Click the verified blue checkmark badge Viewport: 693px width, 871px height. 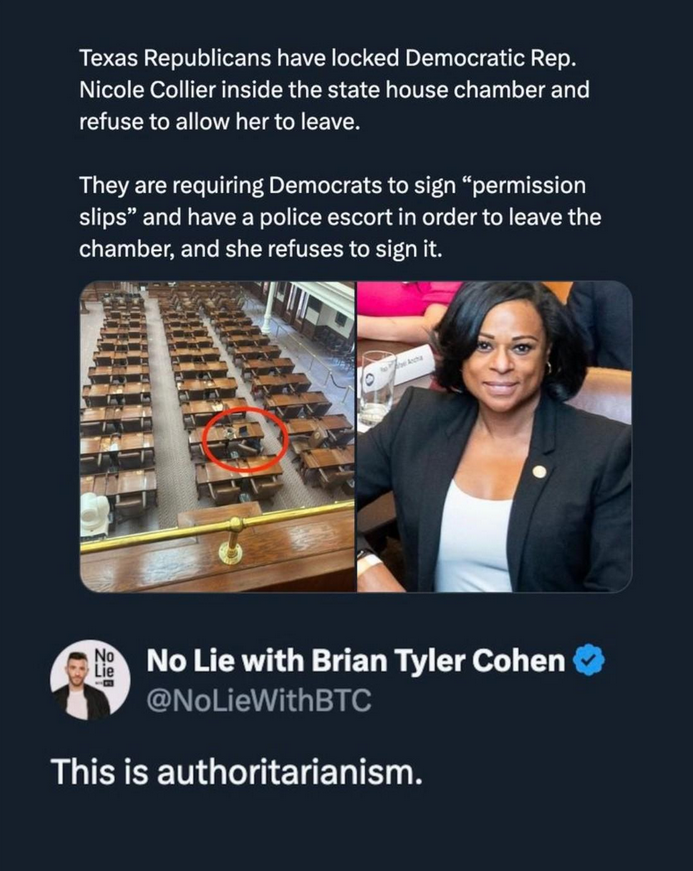[x=591, y=662]
